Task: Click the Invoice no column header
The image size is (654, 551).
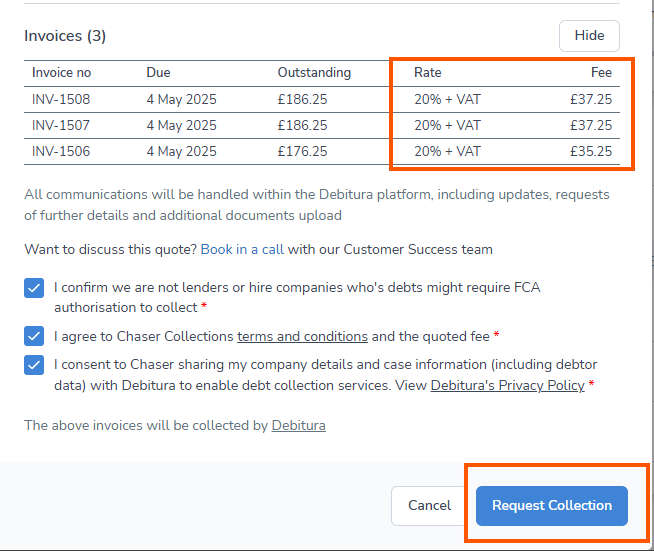Action: pyautogui.click(x=61, y=72)
